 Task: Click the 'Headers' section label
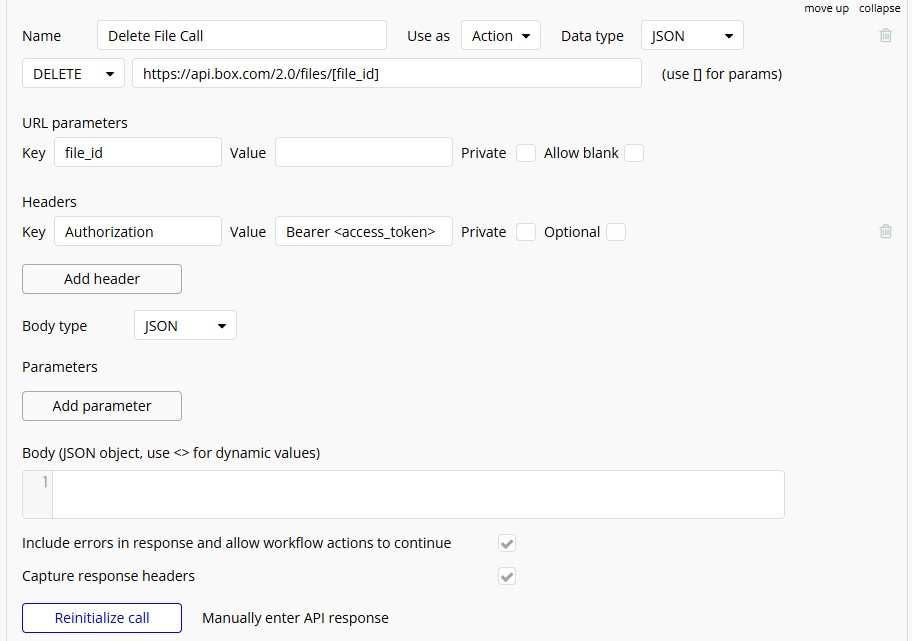point(49,202)
